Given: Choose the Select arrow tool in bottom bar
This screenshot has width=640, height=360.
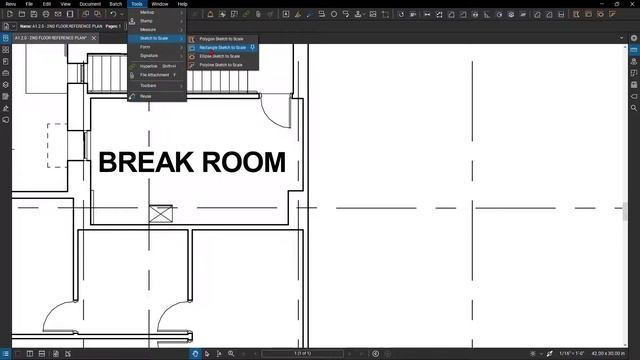Looking at the screenshot, I should [207, 354].
